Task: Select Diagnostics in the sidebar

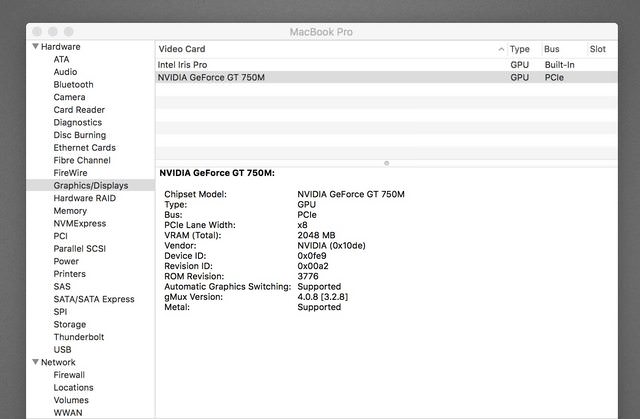Action: coord(78,122)
